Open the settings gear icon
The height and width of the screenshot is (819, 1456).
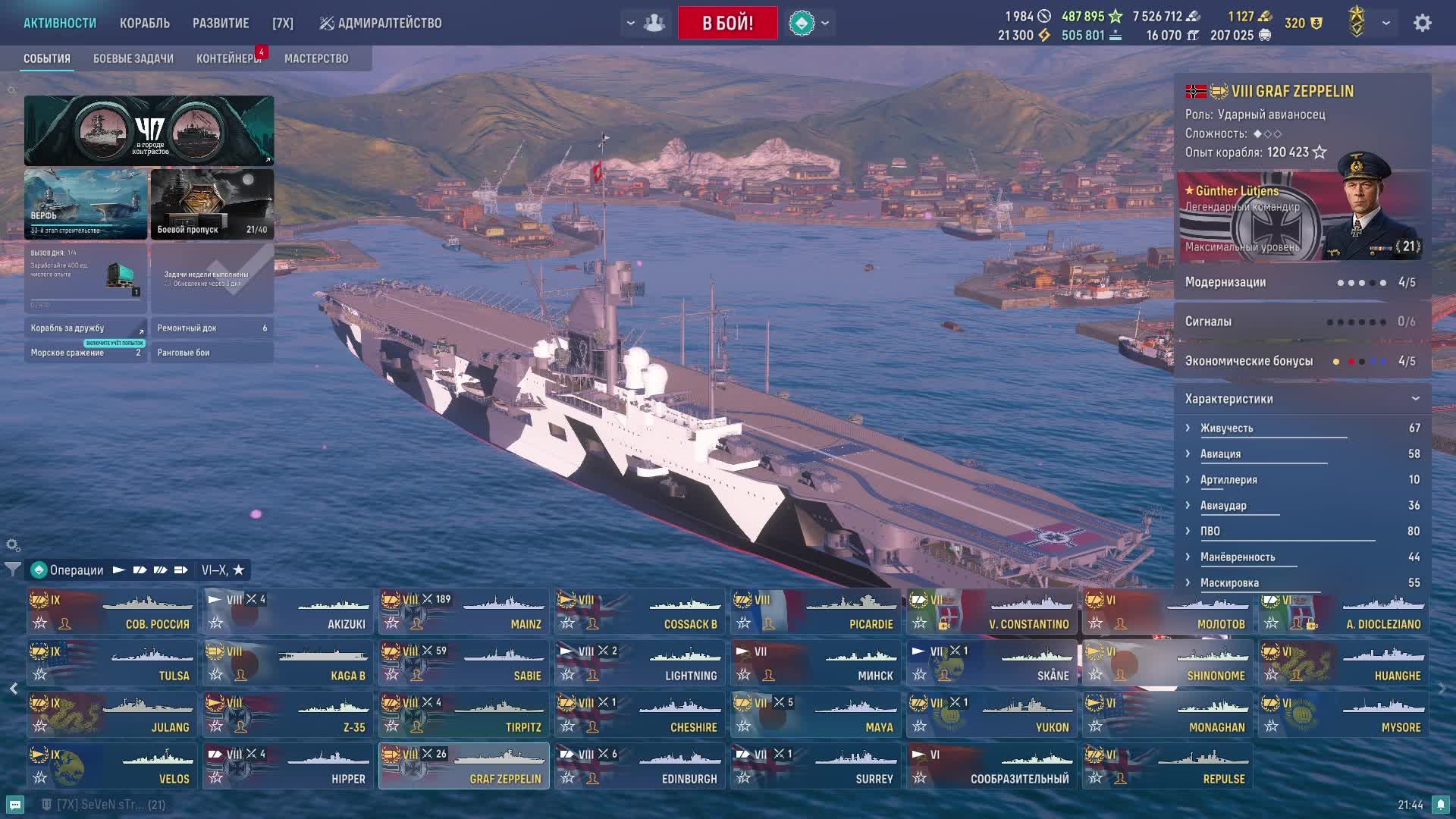click(x=1423, y=23)
